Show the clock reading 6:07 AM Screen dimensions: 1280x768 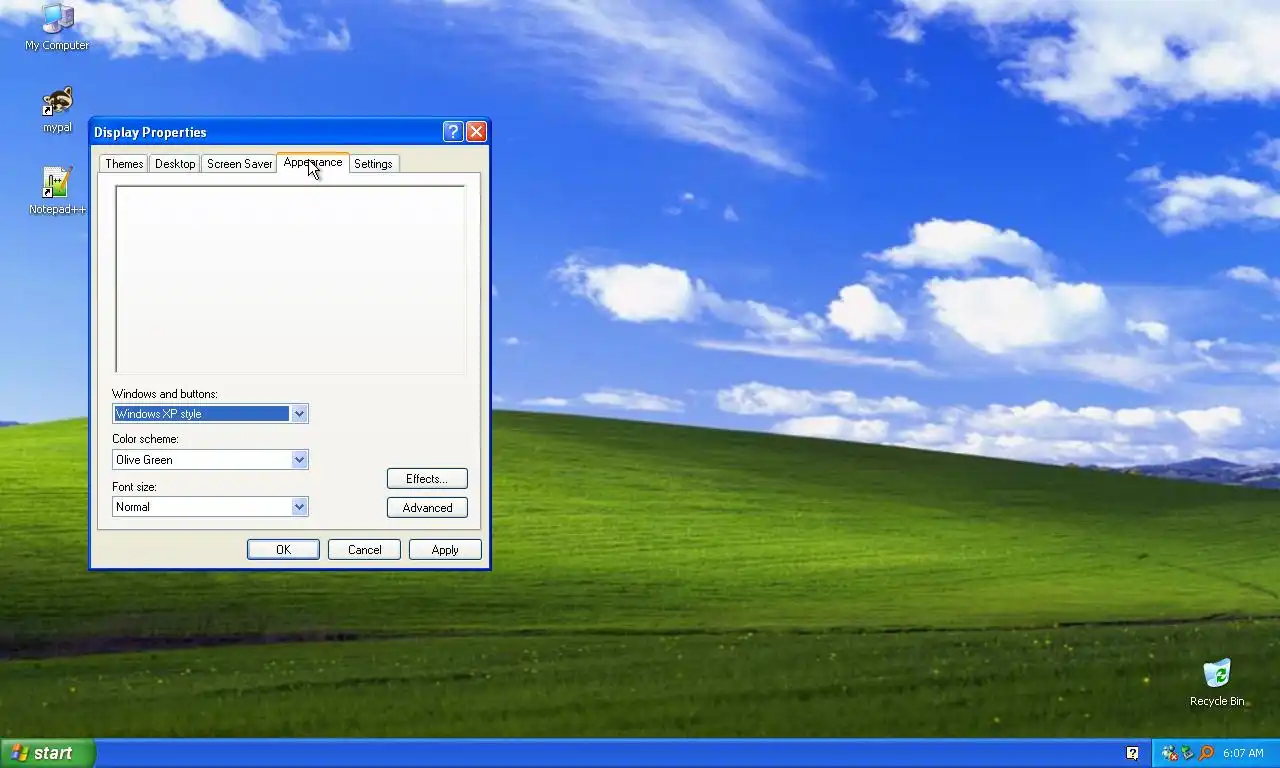point(1243,753)
